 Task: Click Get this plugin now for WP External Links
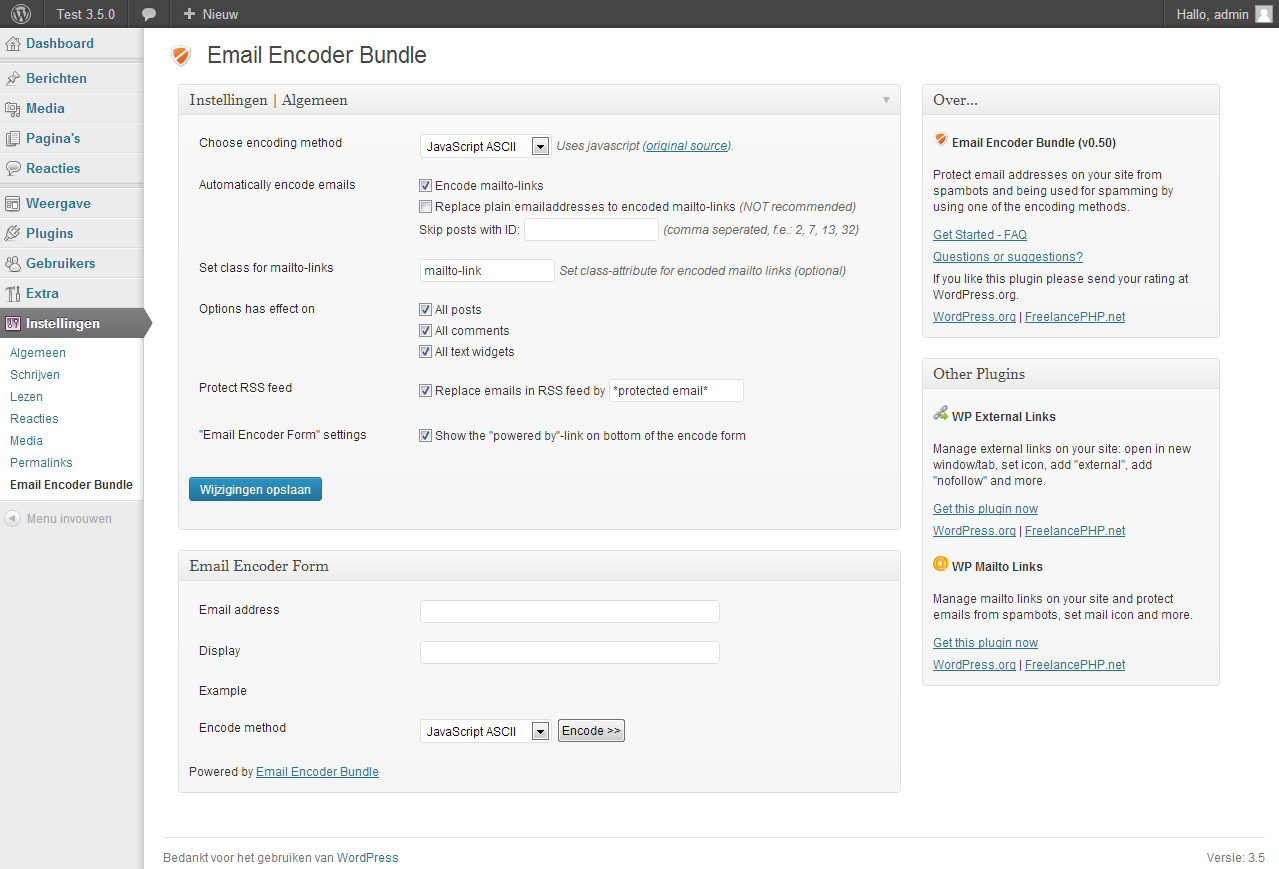[x=985, y=509]
